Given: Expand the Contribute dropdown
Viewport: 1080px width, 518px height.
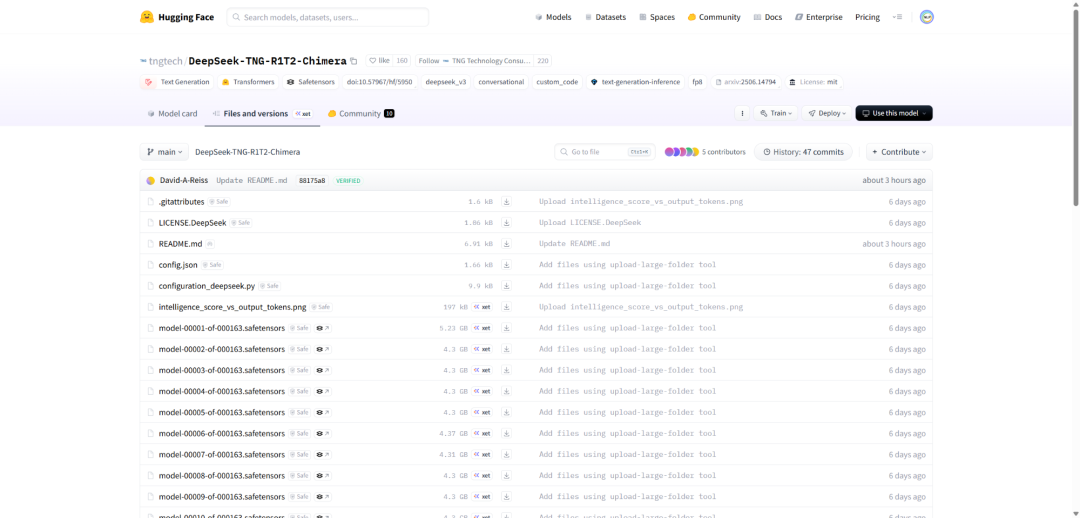Looking at the screenshot, I should click(x=900, y=152).
